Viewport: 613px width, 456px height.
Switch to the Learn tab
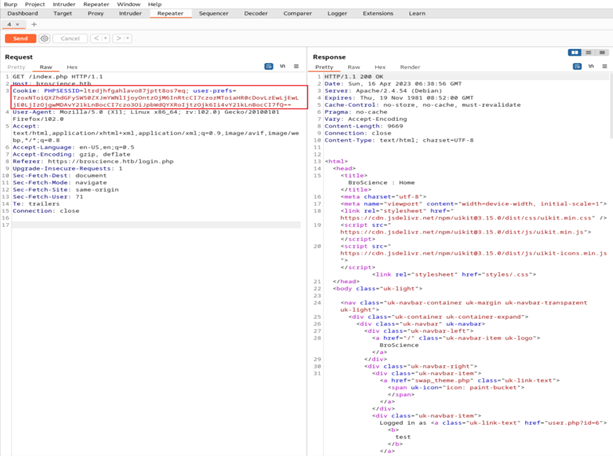[417, 13]
